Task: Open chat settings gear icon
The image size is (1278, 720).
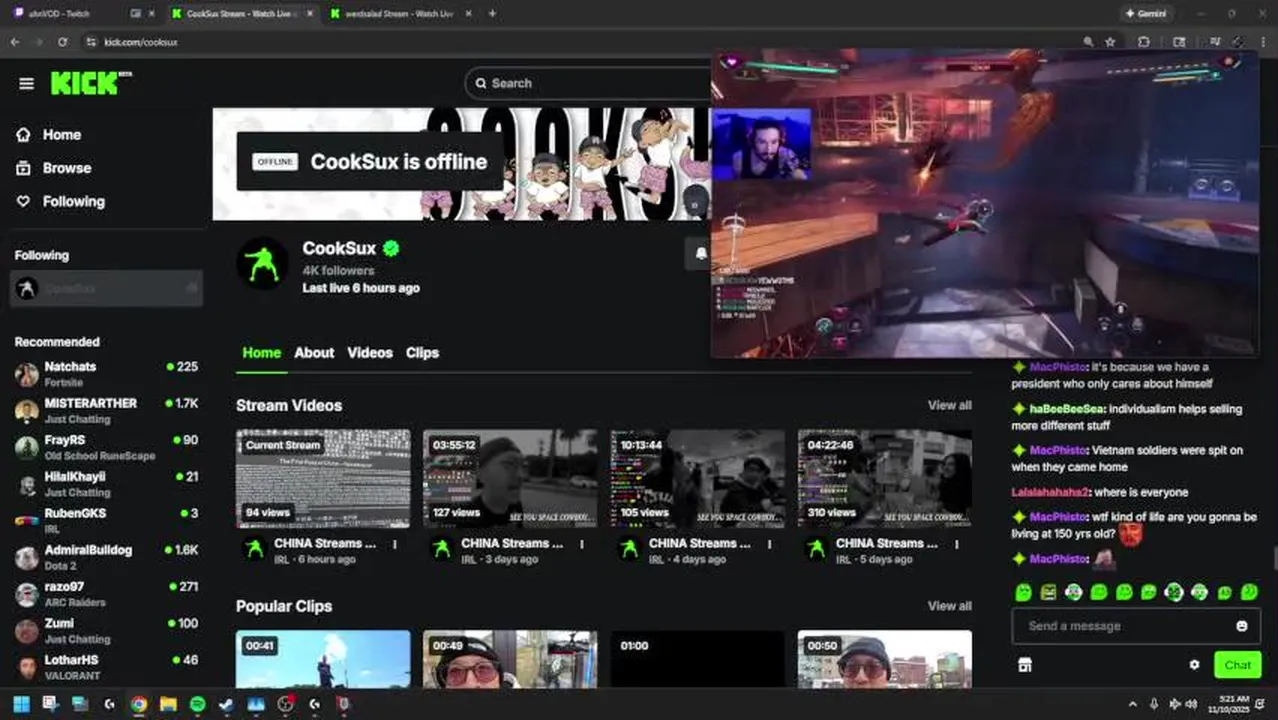Action: 1194,664
